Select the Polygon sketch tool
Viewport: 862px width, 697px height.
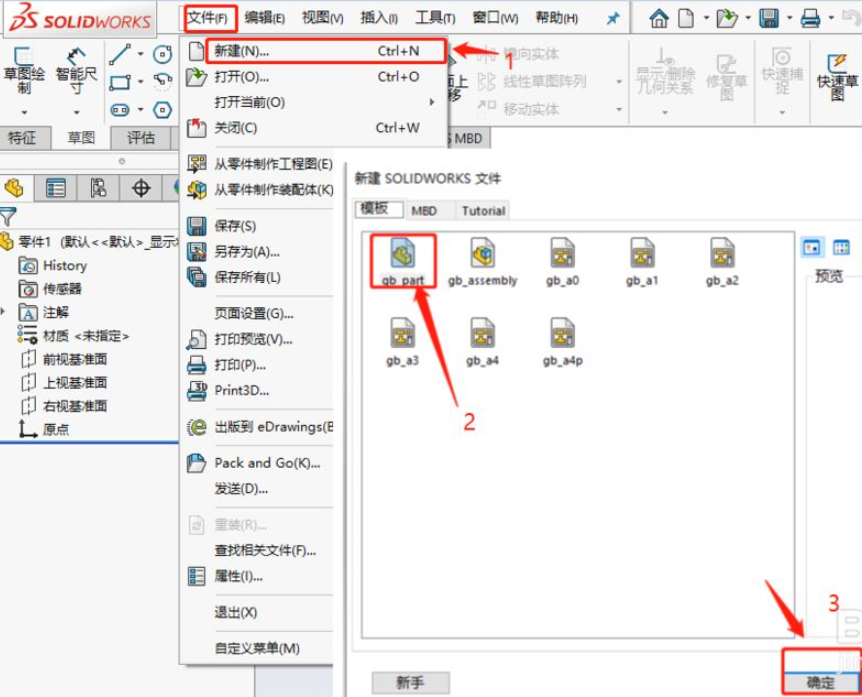[x=162, y=110]
